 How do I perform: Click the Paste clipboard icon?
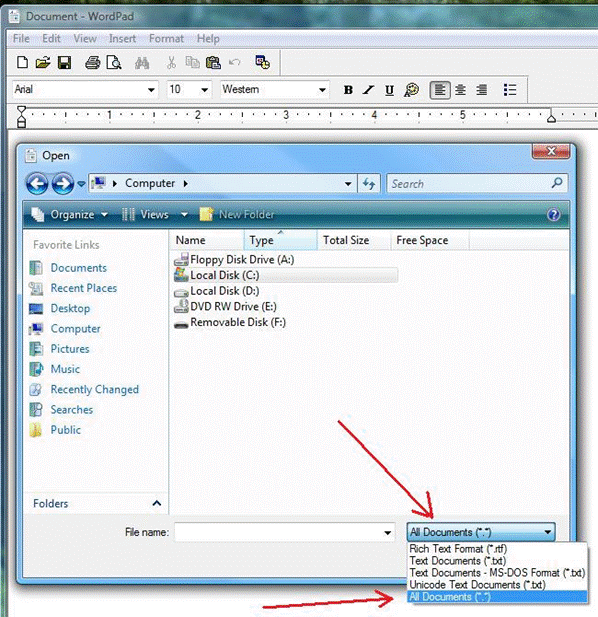(x=213, y=63)
